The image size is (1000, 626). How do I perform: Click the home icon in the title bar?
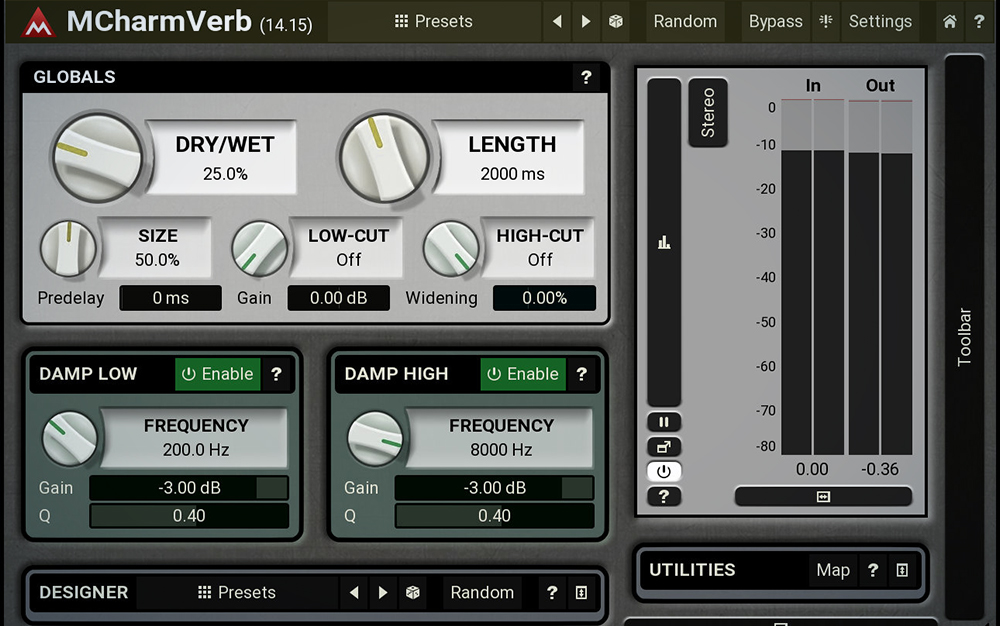tap(948, 21)
